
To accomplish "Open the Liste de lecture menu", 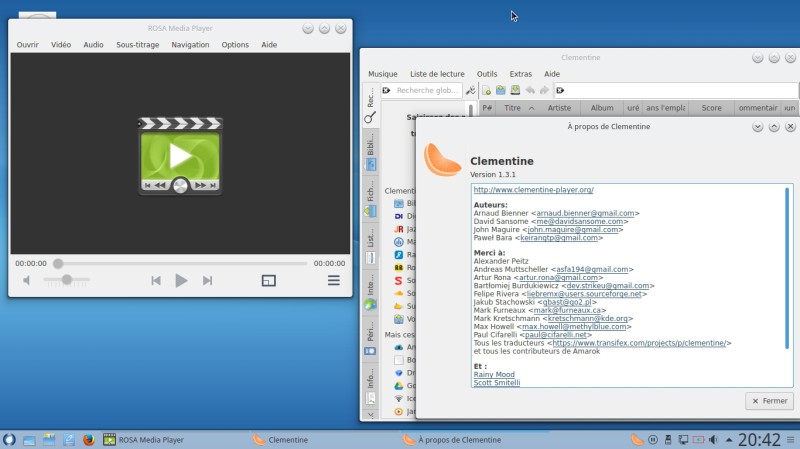I will coord(437,74).
